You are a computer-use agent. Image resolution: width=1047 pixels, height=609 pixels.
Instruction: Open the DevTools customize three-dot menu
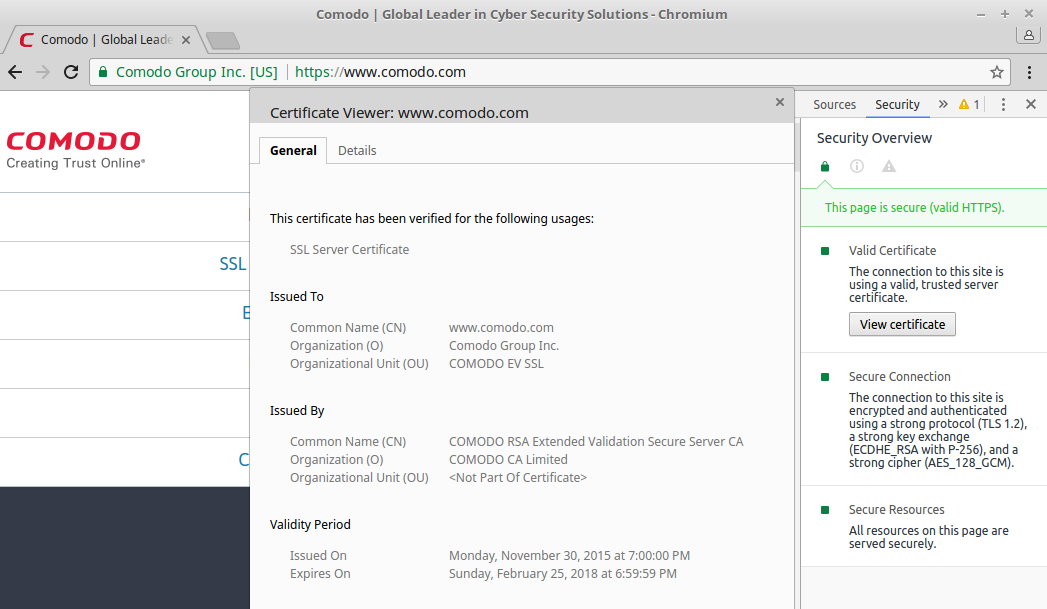tap(1003, 104)
